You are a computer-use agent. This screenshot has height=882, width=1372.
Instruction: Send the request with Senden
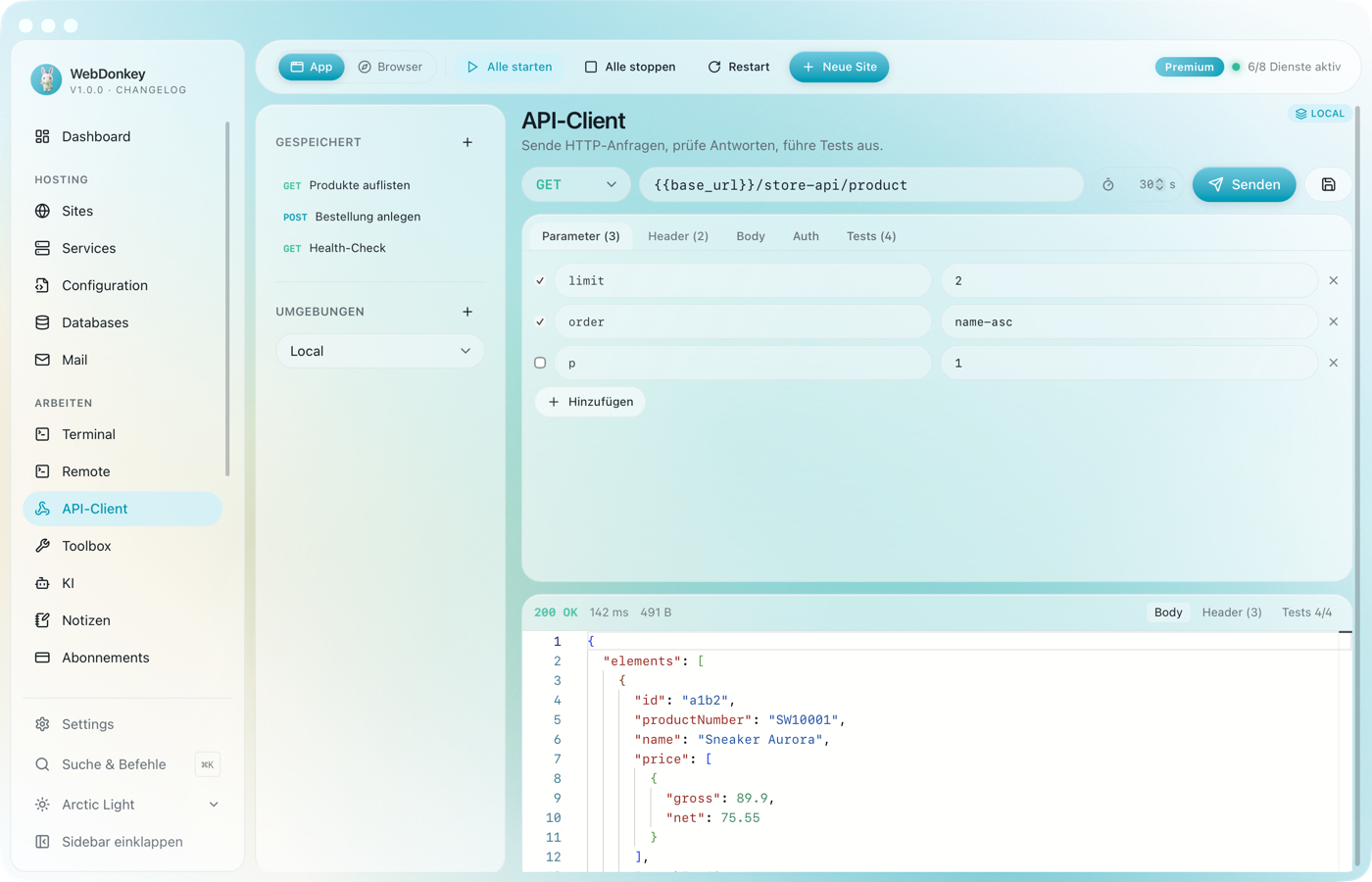coord(1245,184)
